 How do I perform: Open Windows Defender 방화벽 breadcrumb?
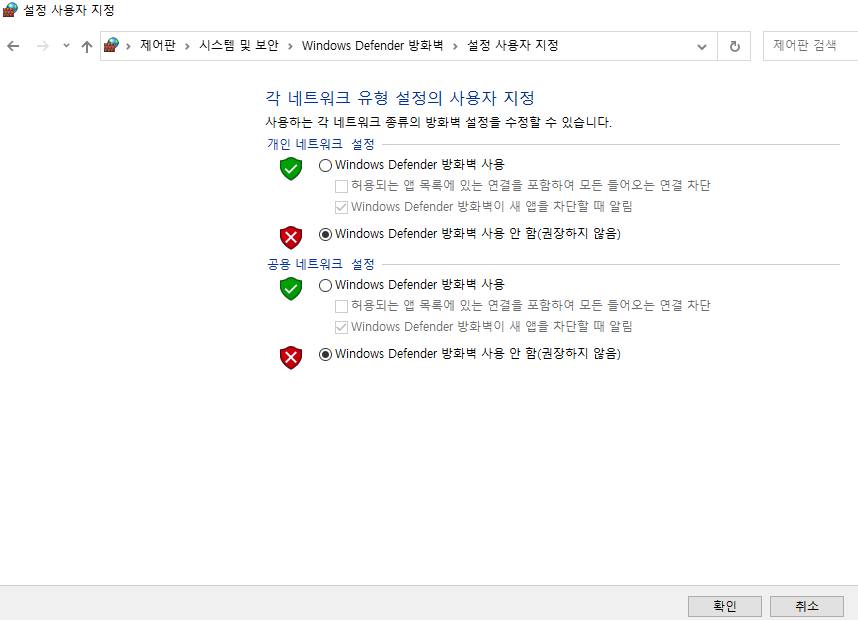click(x=372, y=45)
